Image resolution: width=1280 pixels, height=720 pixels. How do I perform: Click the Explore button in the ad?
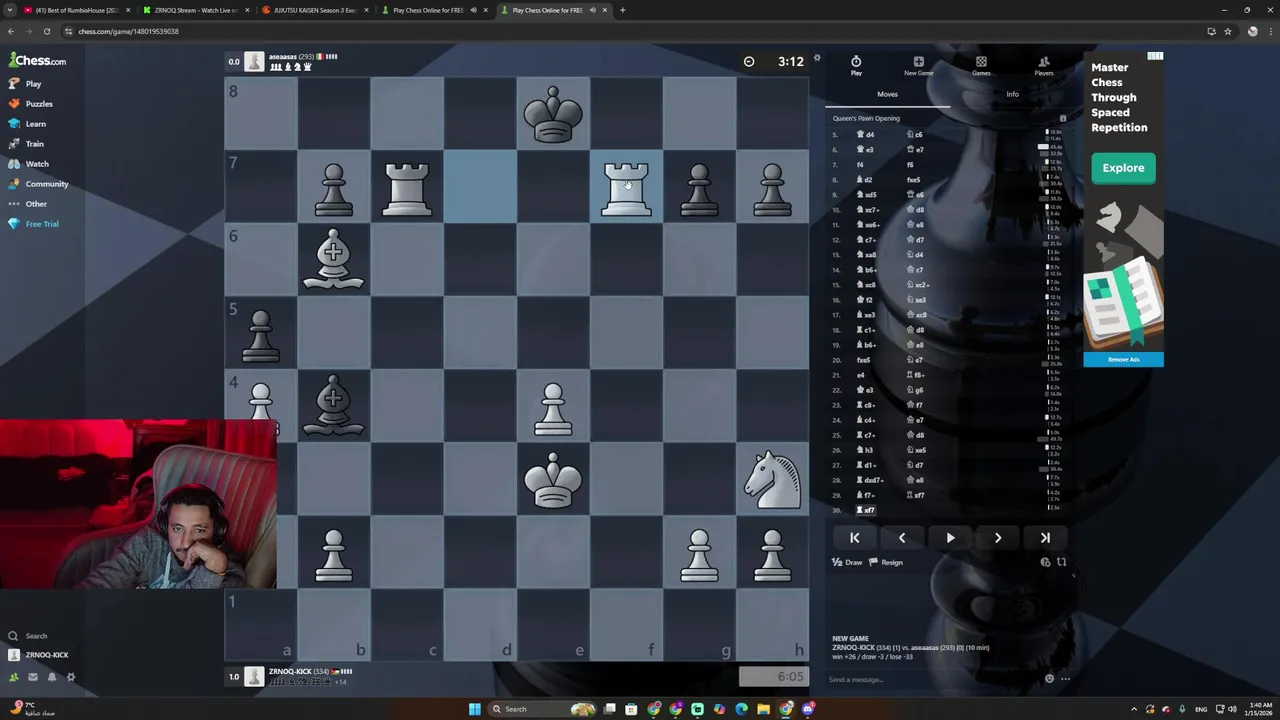[x=1123, y=168]
